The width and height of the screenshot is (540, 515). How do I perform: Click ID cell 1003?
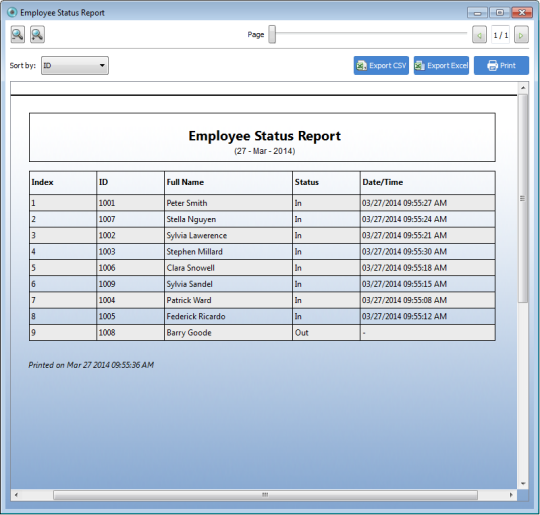tap(131, 251)
